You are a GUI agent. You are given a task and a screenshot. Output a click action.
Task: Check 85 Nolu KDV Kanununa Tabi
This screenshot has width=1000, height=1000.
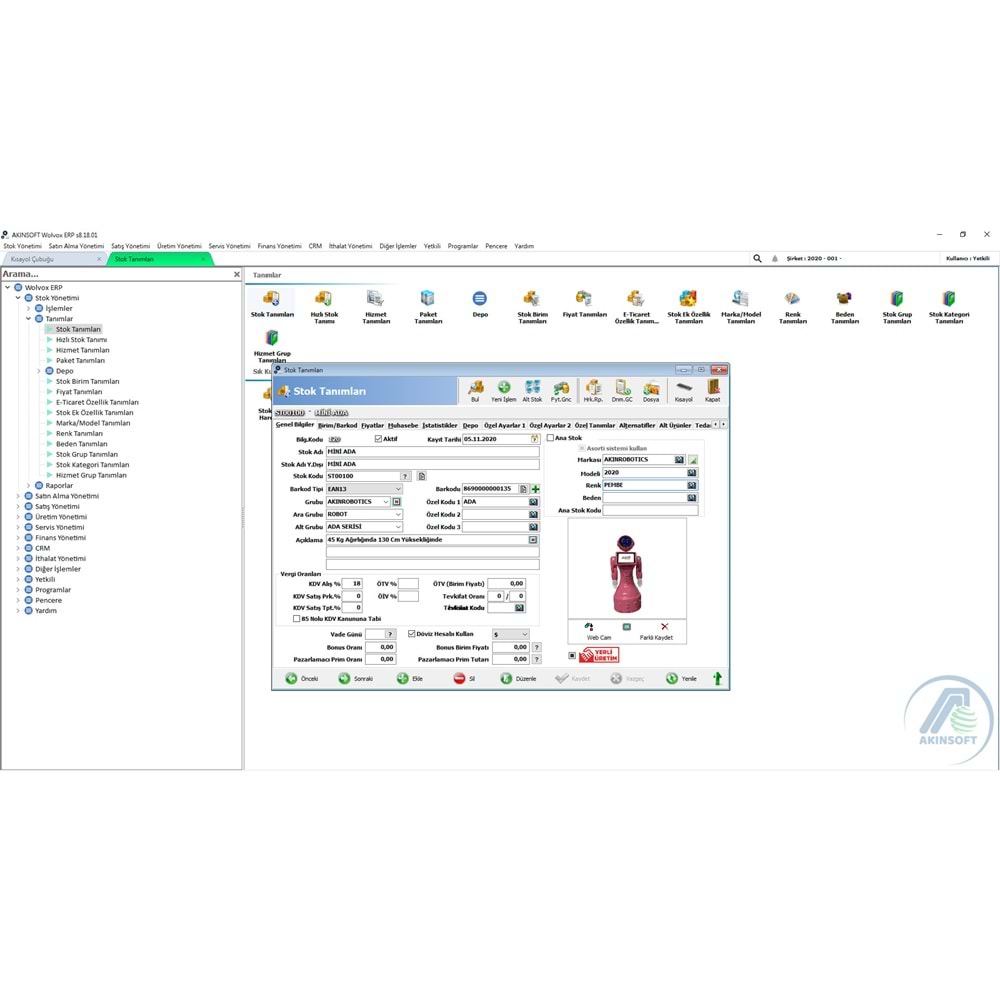tap(294, 617)
